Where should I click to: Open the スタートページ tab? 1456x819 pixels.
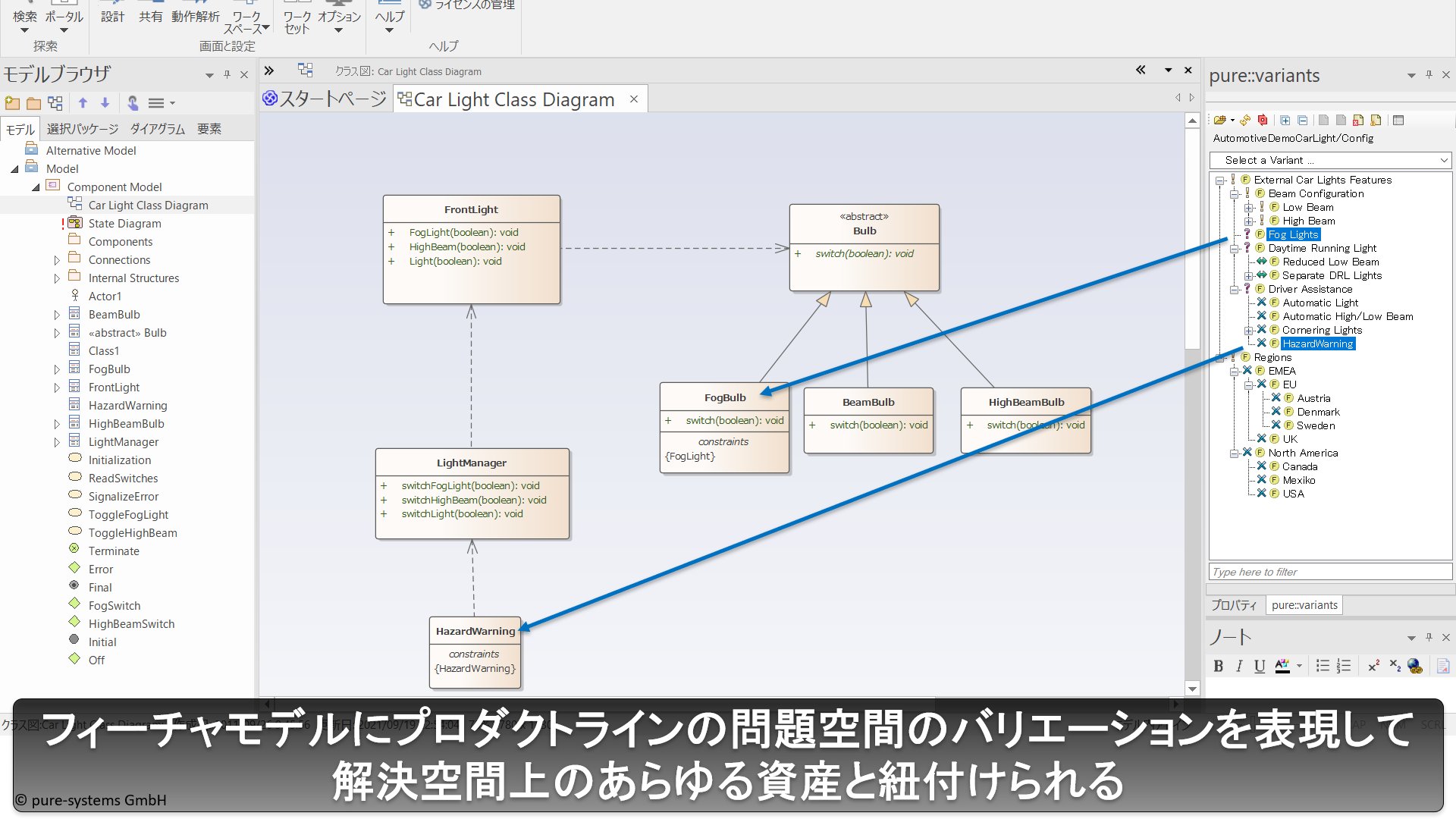pyautogui.click(x=325, y=99)
